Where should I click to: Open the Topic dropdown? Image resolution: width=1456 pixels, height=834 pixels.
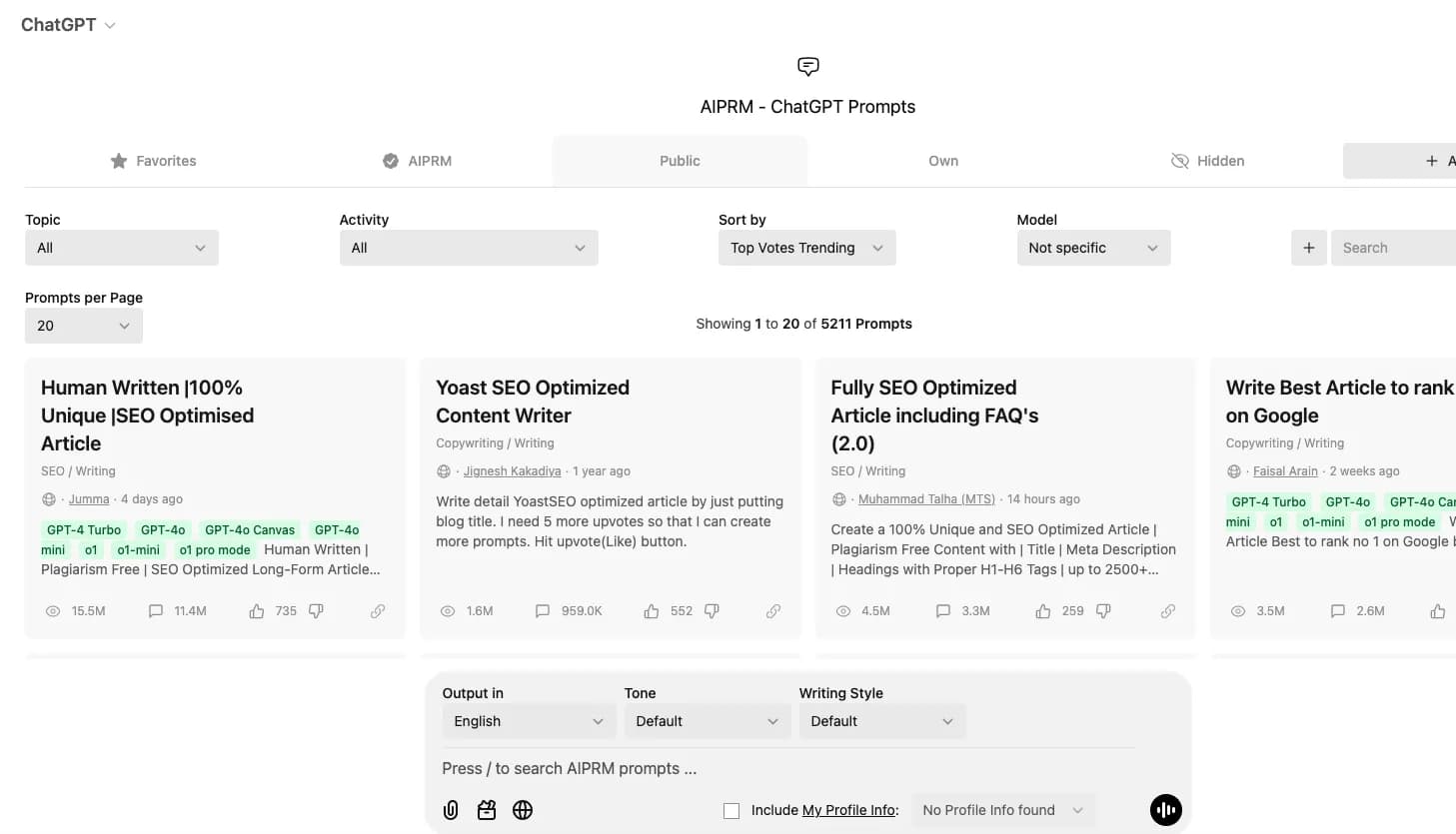122,248
